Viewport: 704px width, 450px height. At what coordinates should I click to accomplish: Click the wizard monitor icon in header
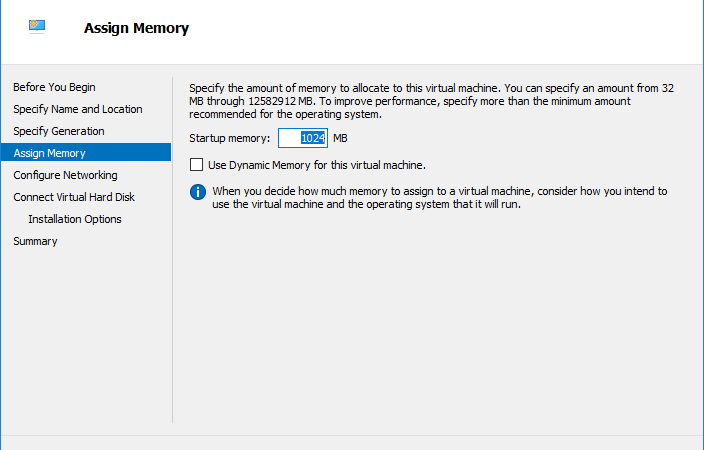[x=37, y=26]
